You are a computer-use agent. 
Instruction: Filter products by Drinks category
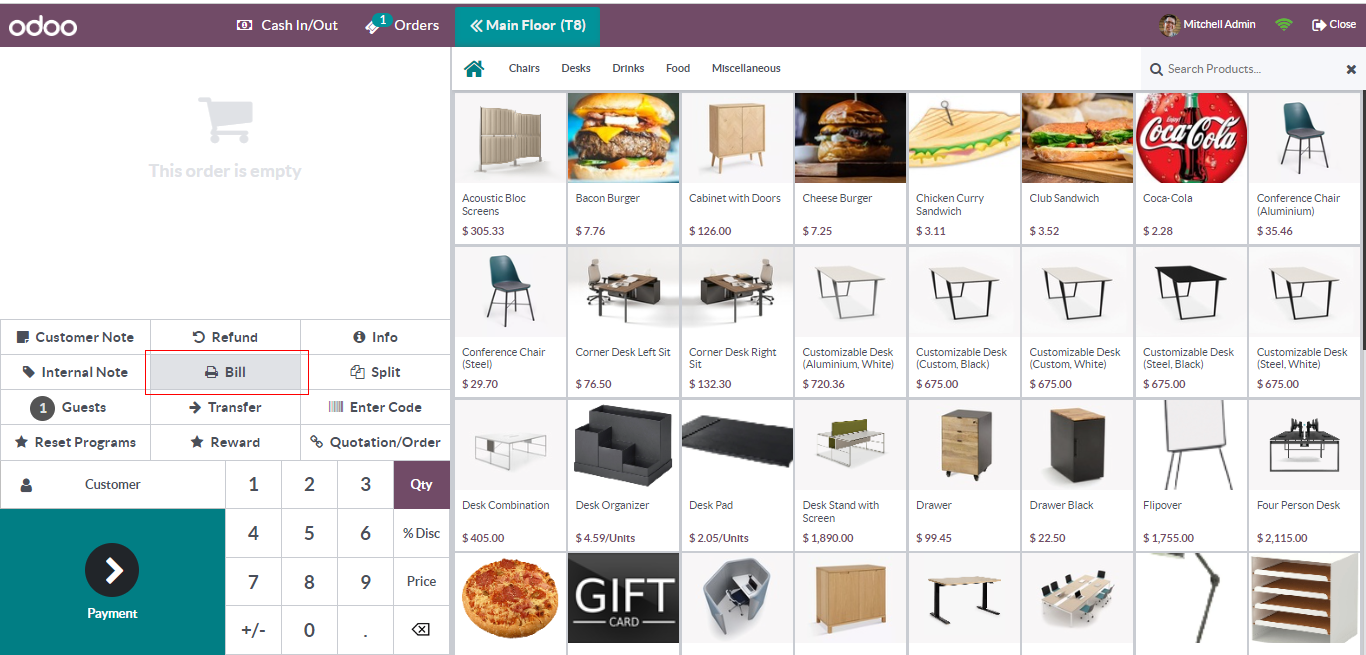[629, 68]
